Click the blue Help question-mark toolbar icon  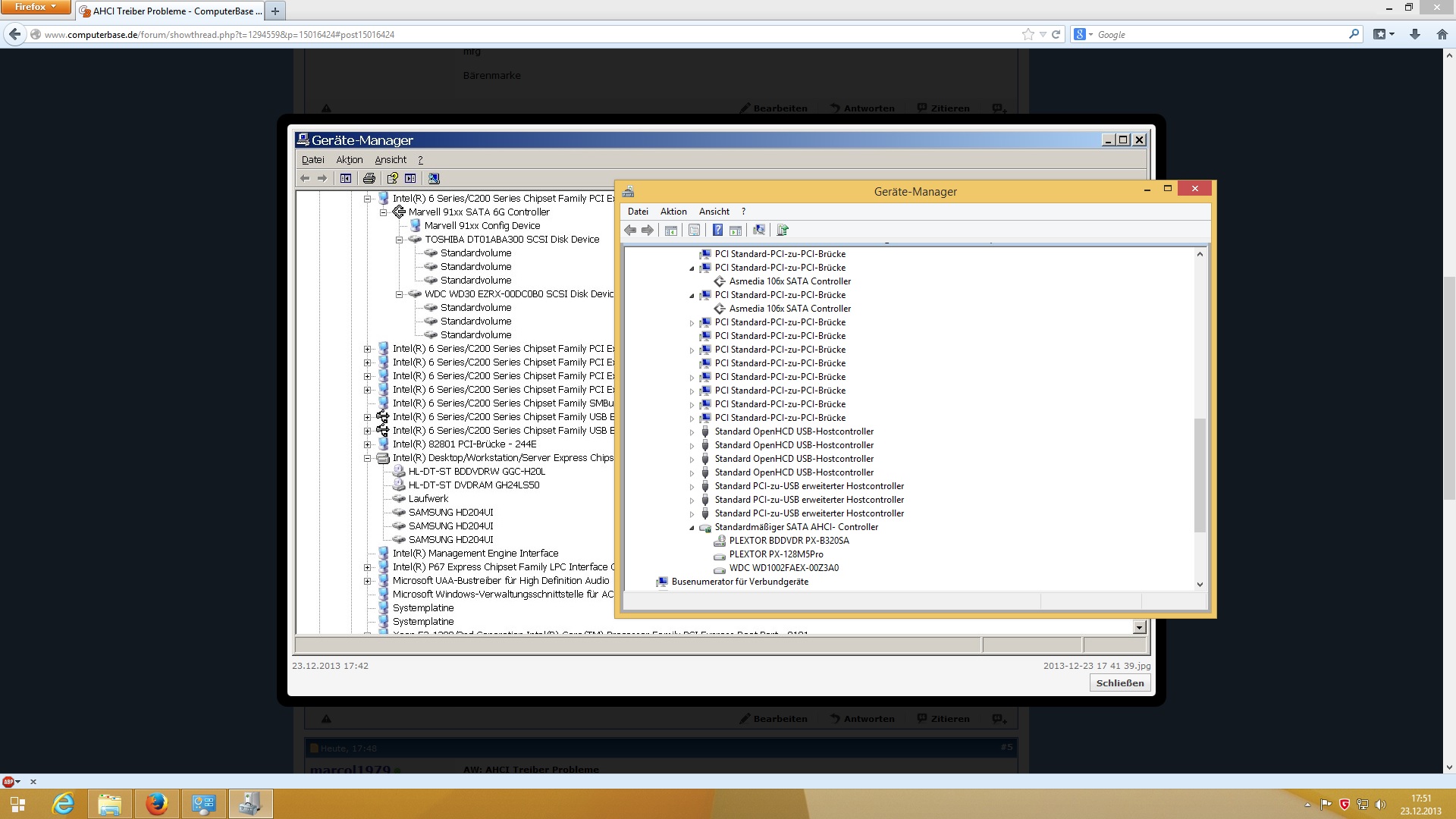coord(717,231)
